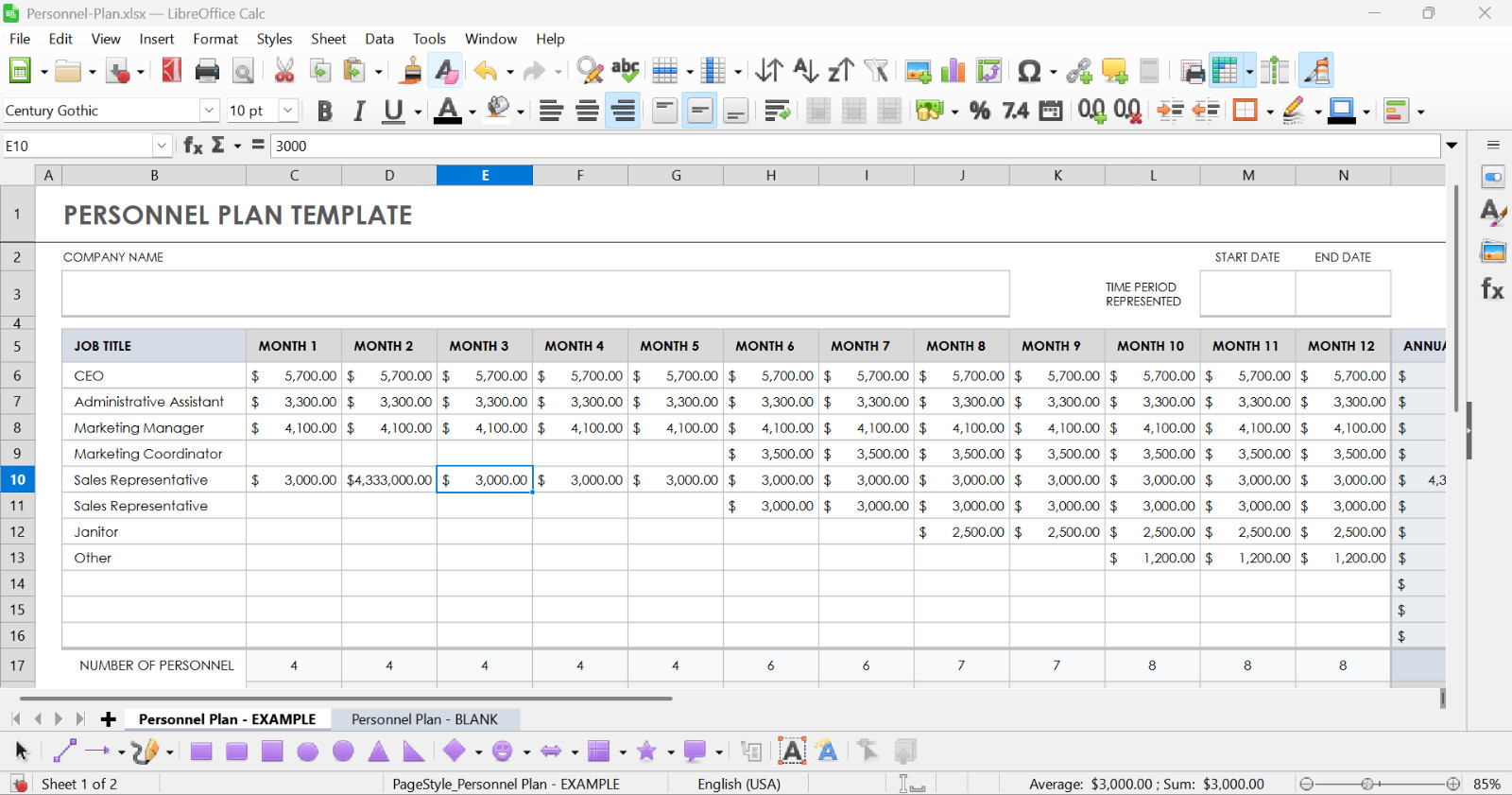The width and height of the screenshot is (1512, 795).
Task: Add a decimal place
Action: point(1091,111)
